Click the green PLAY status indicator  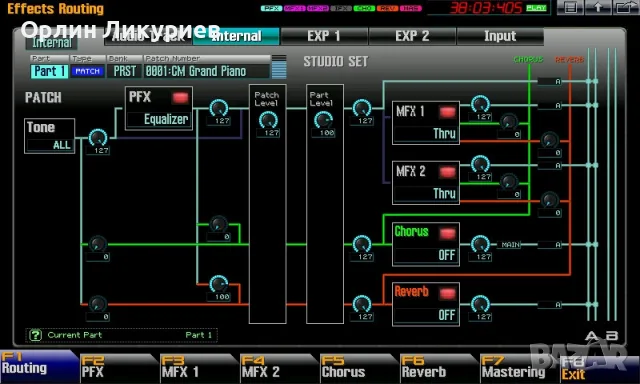(x=536, y=7)
